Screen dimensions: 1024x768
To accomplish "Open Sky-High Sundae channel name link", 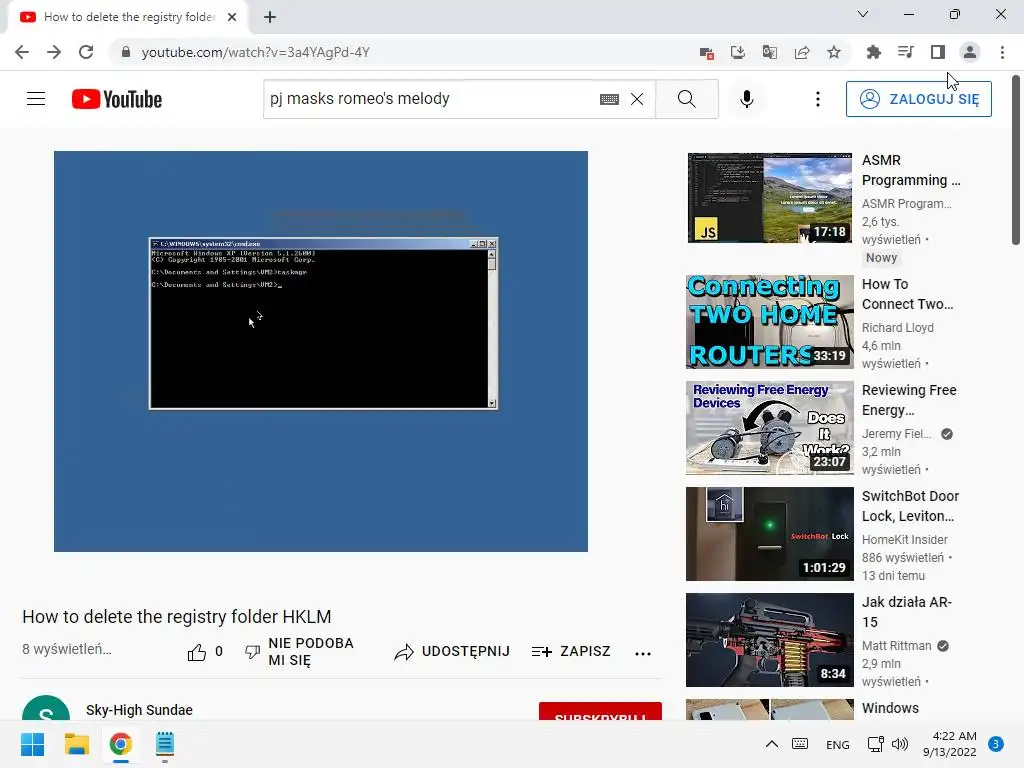I will pyautogui.click(x=139, y=710).
